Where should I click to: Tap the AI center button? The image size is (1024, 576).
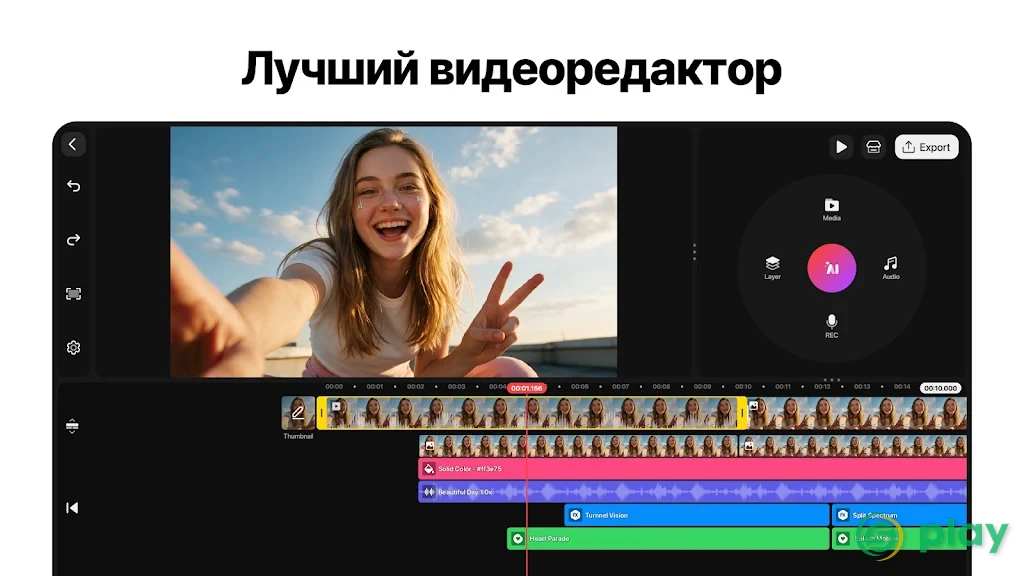pyautogui.click(x=831, y=268)
